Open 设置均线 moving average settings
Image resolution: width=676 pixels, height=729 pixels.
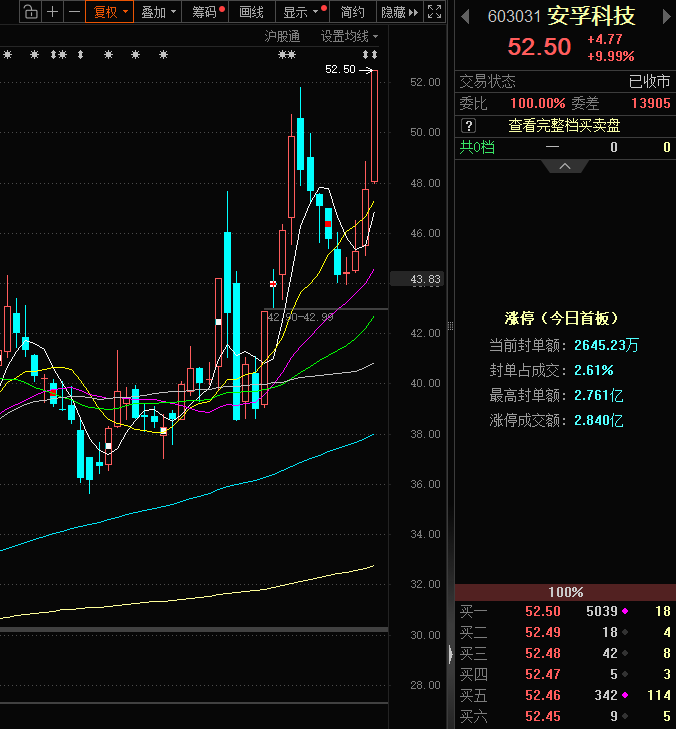pos(349,35)
